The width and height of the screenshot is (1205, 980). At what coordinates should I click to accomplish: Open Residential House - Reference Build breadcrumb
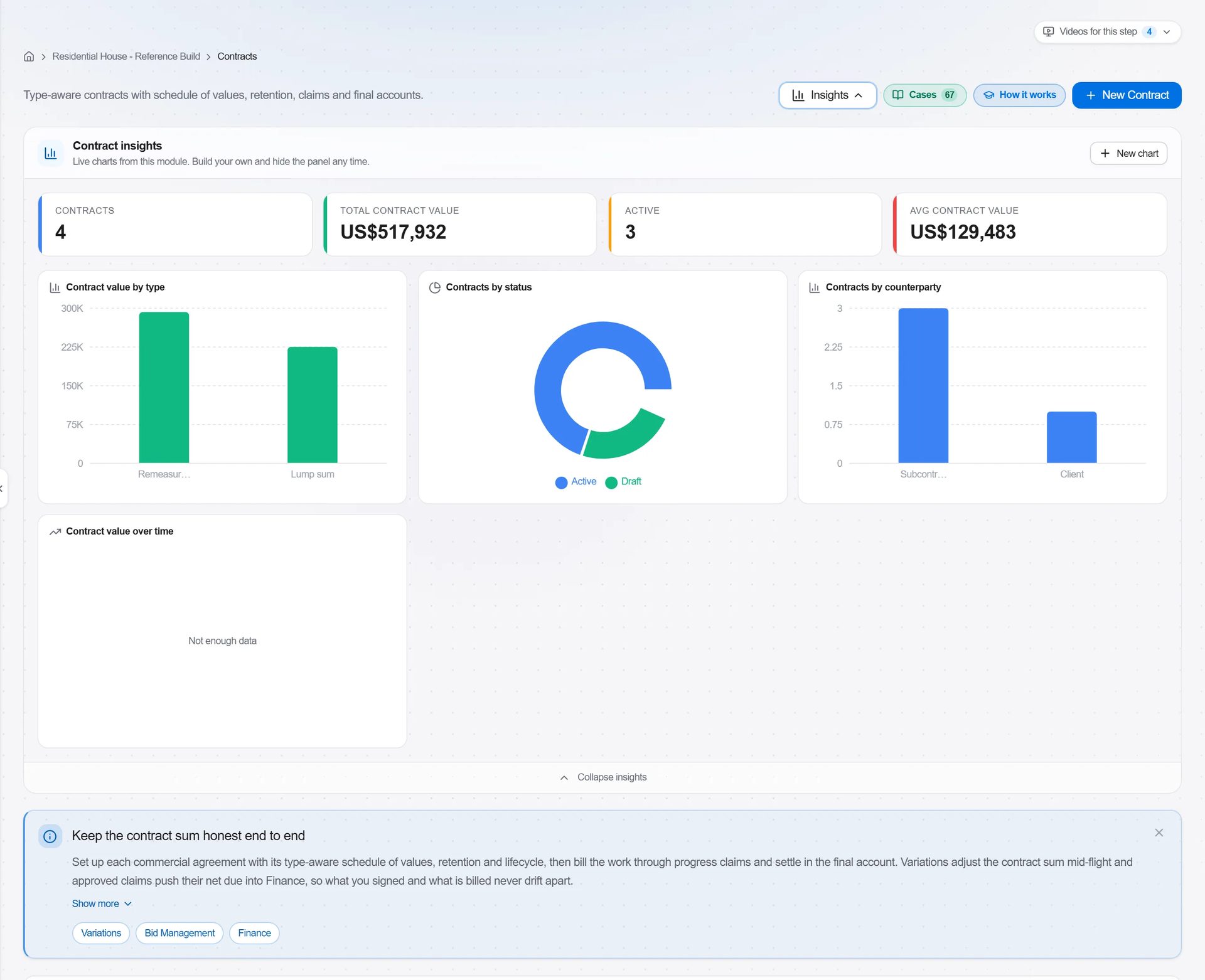point(126,56)
